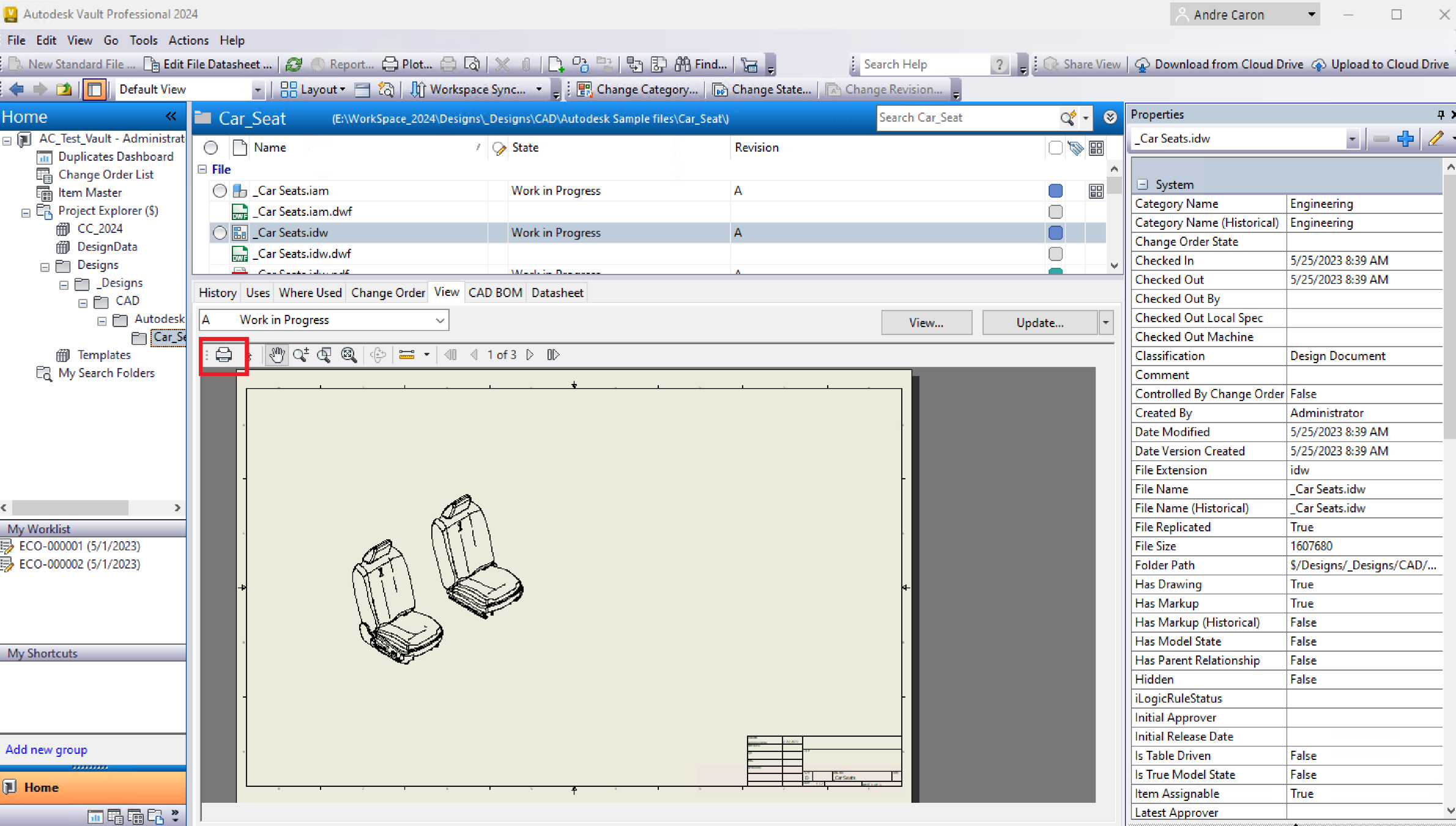
Task: Click the Zoom tool in viewer toolbar
Action: [x=300, y=355]
